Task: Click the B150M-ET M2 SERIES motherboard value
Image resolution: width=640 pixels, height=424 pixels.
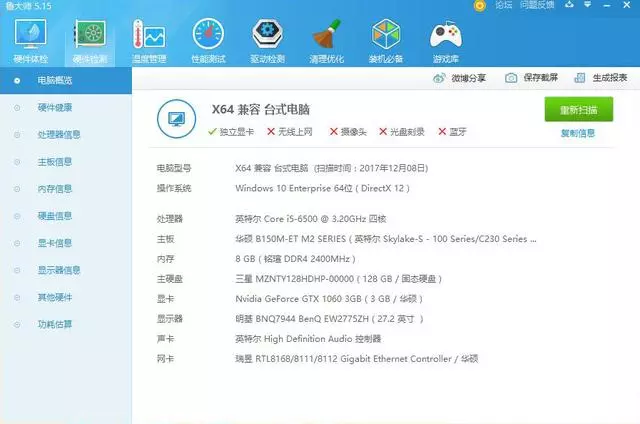Action: [386, 239]
